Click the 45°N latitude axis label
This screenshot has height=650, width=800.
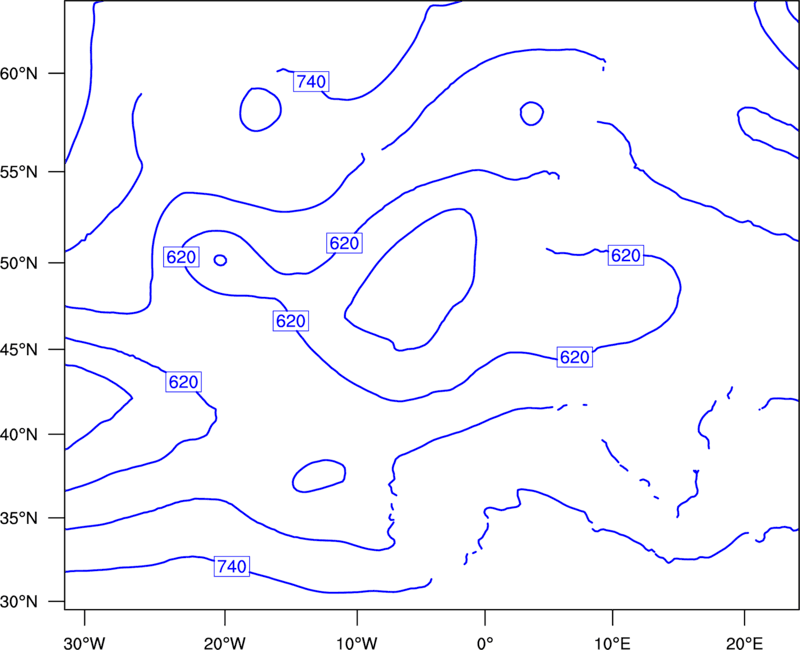[19, 349]
